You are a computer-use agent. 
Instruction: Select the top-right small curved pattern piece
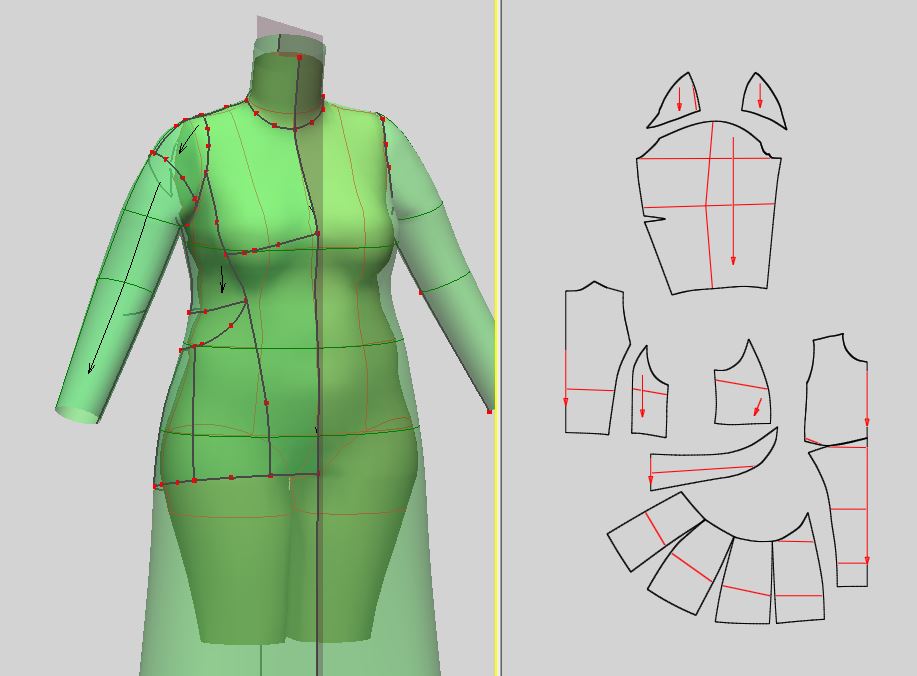762,101
